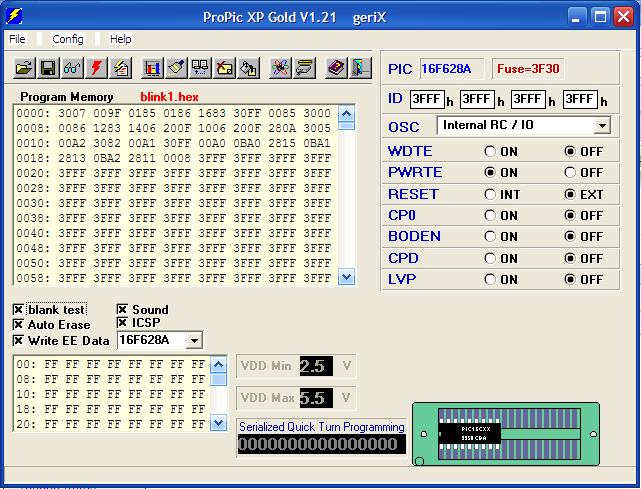Toggle the blank test checkbox
Screen dimensions: 641x489
18,310
